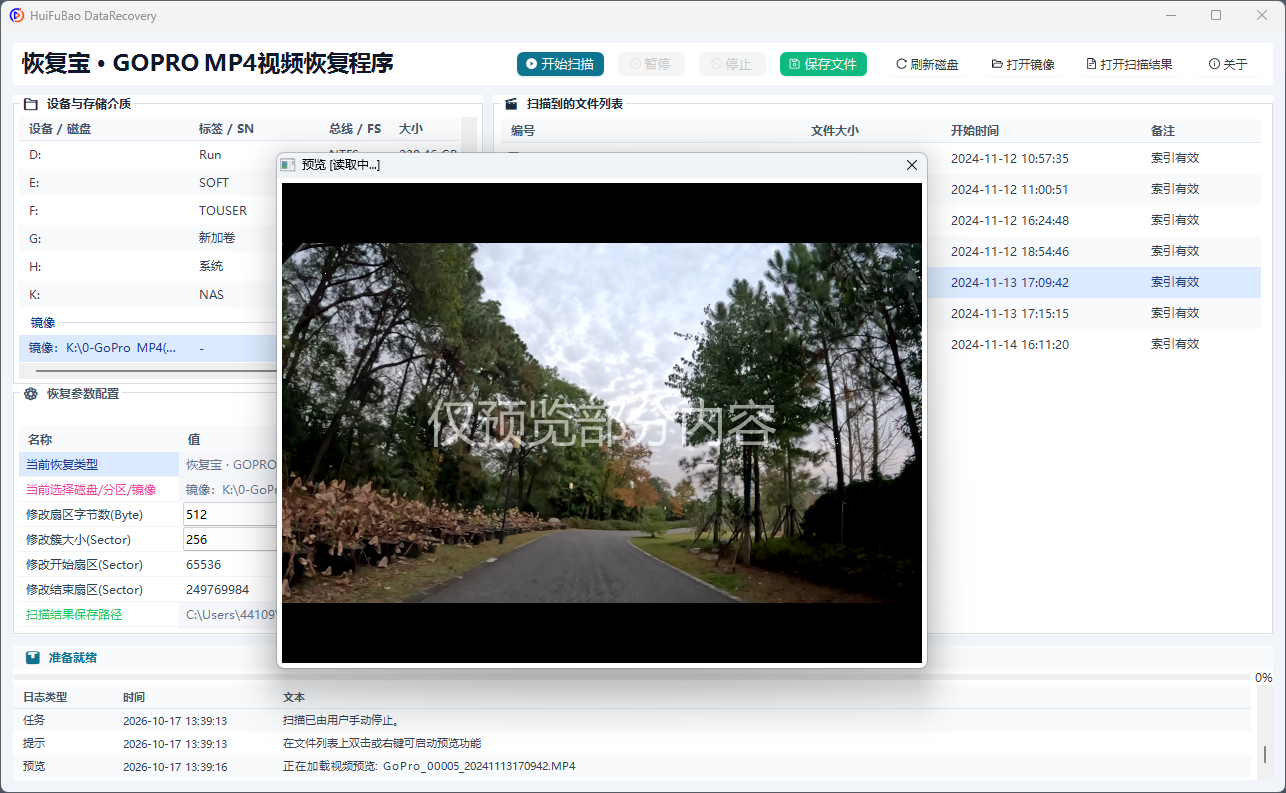This screenshot has height=793, width=1286.
Task: Click the 备注 column header
Action: pyautogui.click(x=1162, y=131)
